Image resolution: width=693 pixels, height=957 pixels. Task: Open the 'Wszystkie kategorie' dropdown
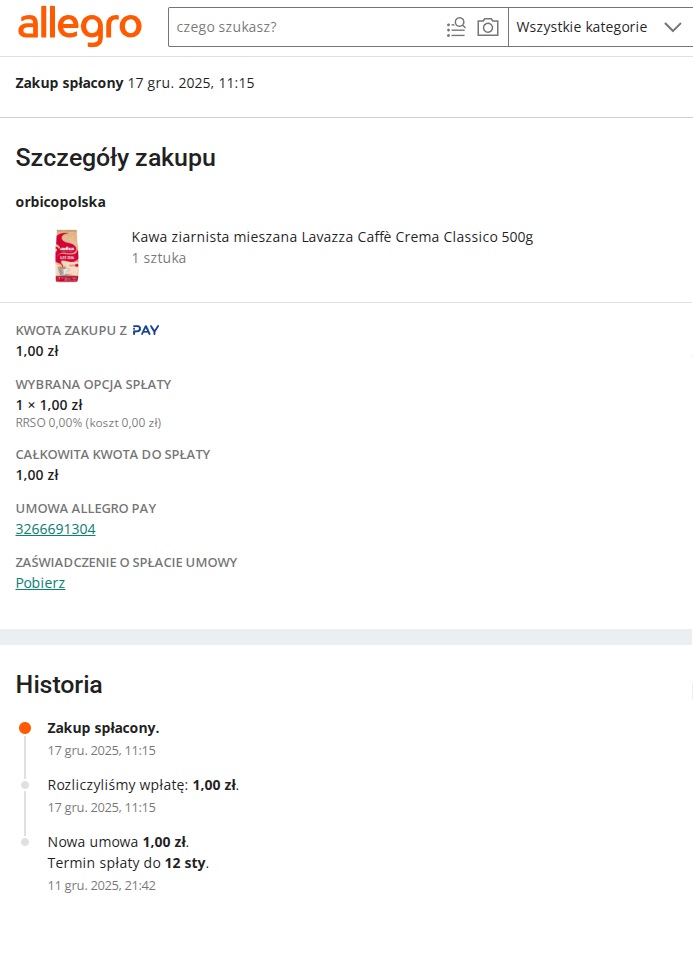[x=581, y=27]
